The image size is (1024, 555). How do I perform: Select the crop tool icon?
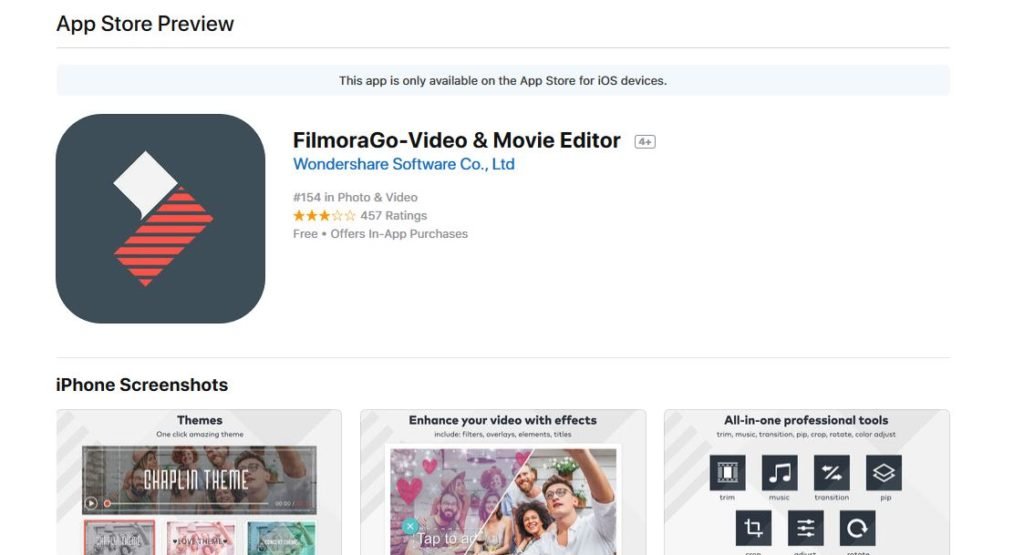tap(753, 528)
